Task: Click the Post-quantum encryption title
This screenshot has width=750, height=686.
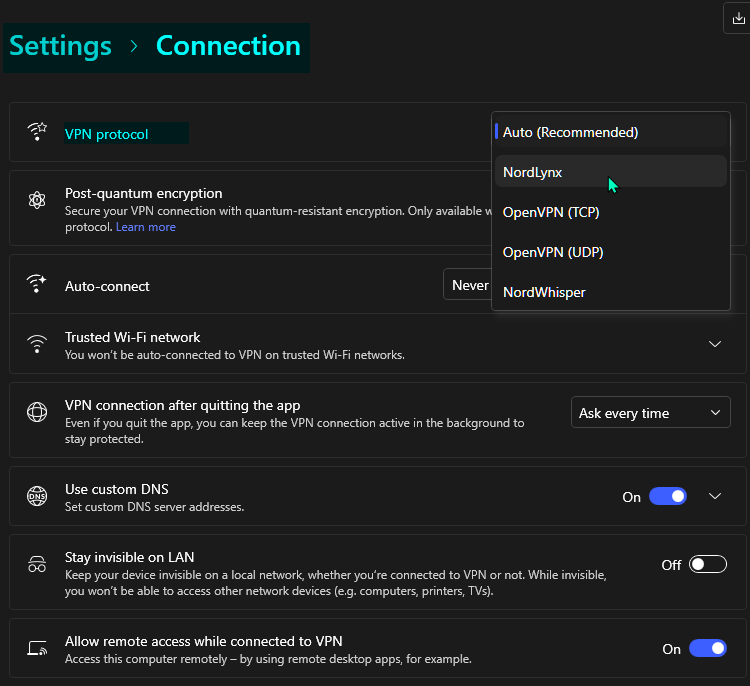Action: [x=143, y=193]
